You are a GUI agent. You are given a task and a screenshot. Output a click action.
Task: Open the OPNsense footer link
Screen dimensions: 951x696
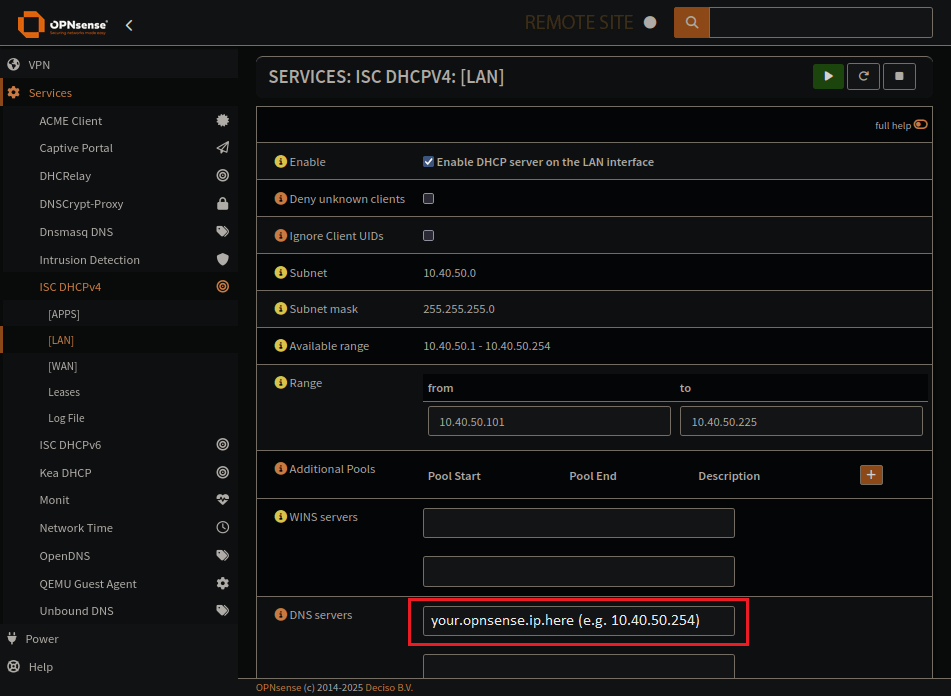[x=278, y=688]
